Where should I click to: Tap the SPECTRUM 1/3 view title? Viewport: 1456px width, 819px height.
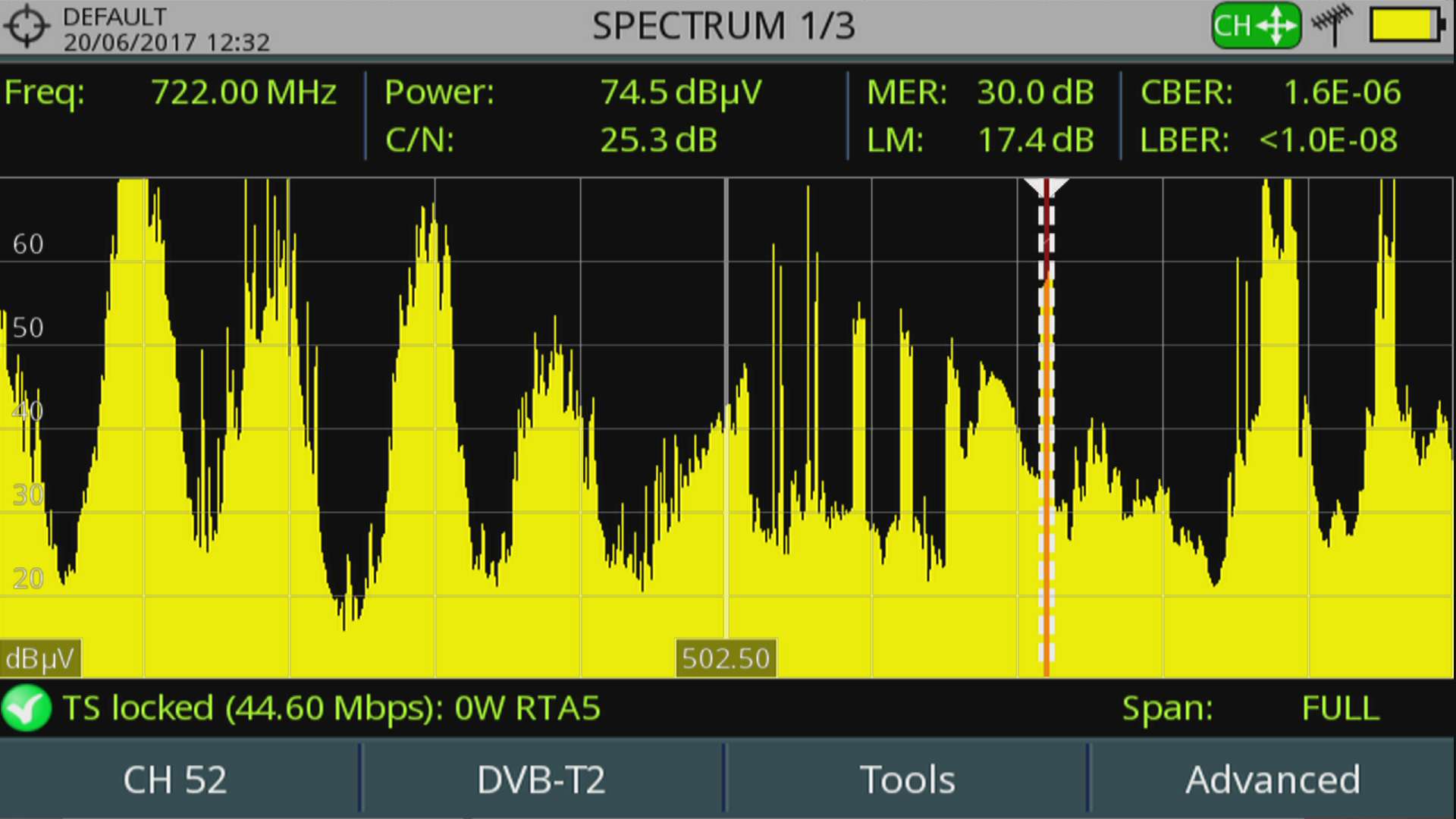coord(723,27)
